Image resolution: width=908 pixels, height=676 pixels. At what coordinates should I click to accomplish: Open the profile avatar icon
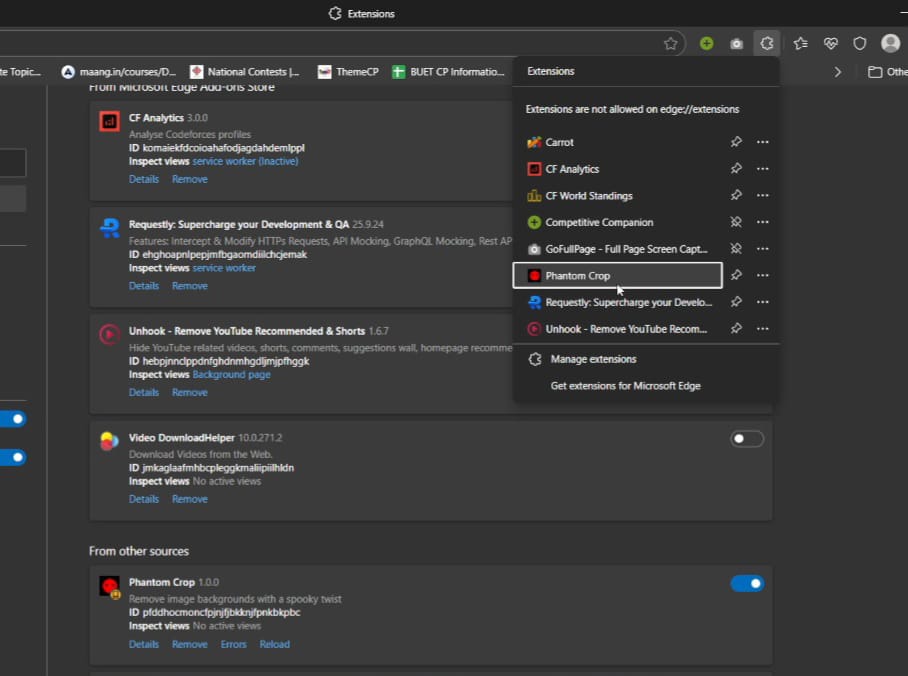pos(890,43)
